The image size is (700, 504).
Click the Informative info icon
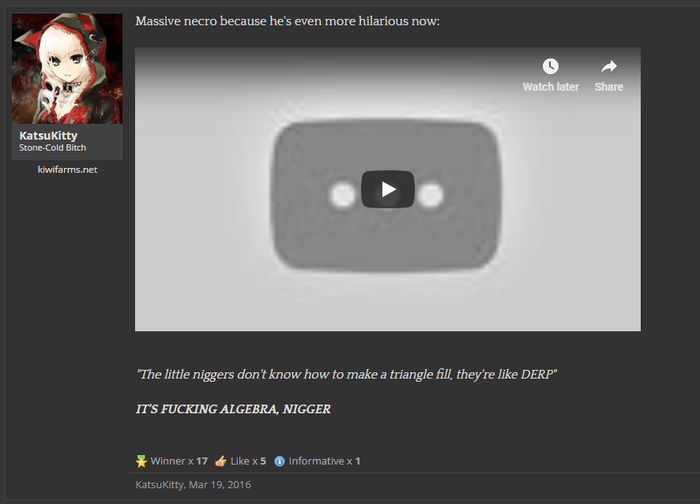click(280, 461)
